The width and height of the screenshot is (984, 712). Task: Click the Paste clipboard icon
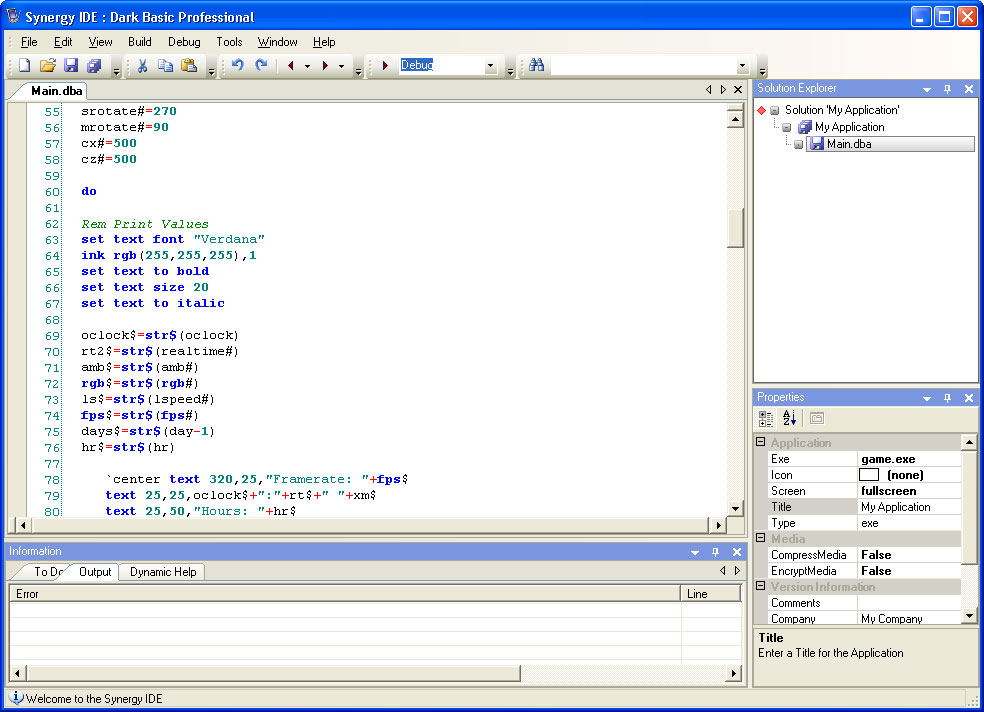(189, 66)
